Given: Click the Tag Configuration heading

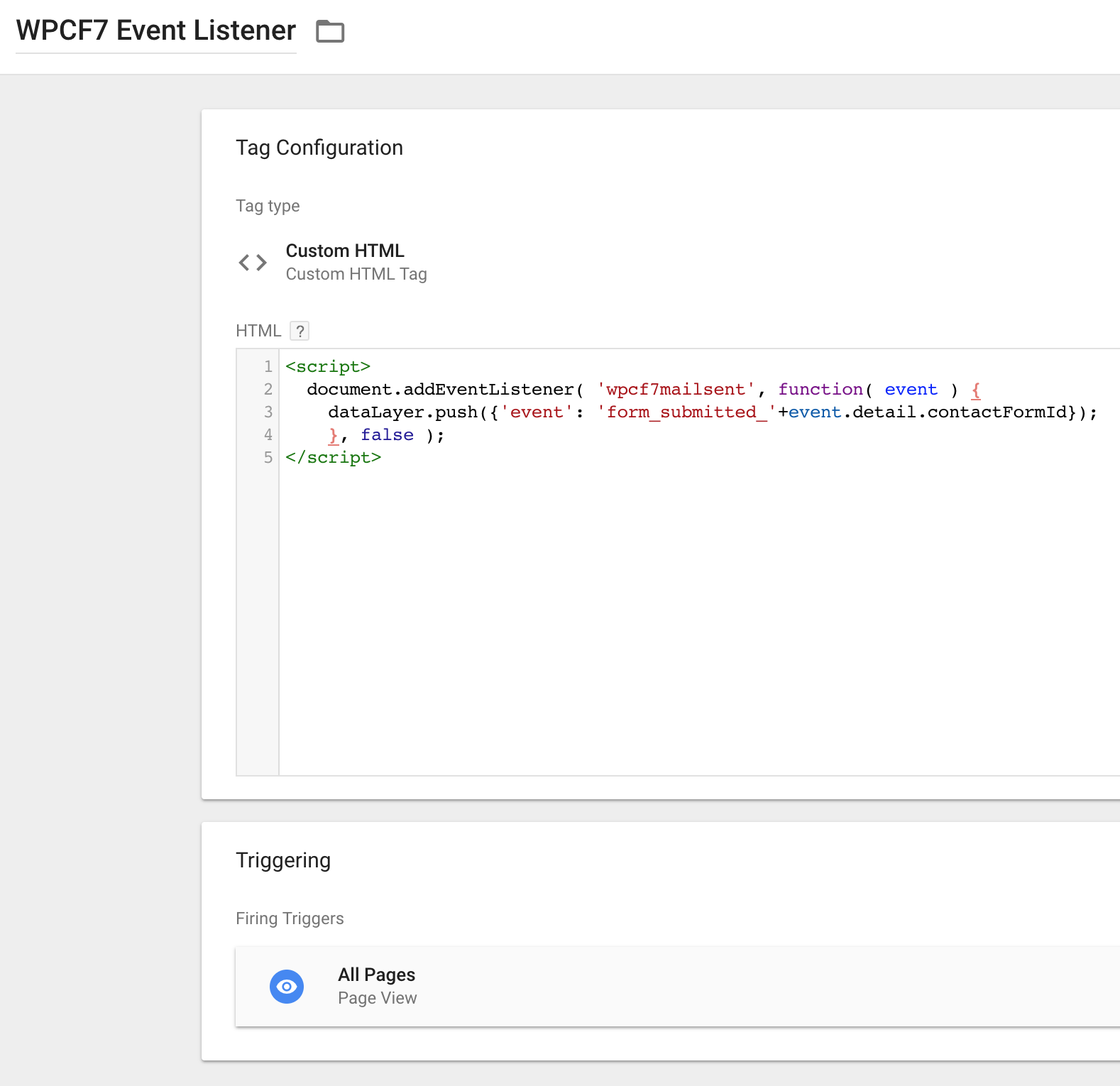Looking at the screenshot, I should tap(319, 148).
